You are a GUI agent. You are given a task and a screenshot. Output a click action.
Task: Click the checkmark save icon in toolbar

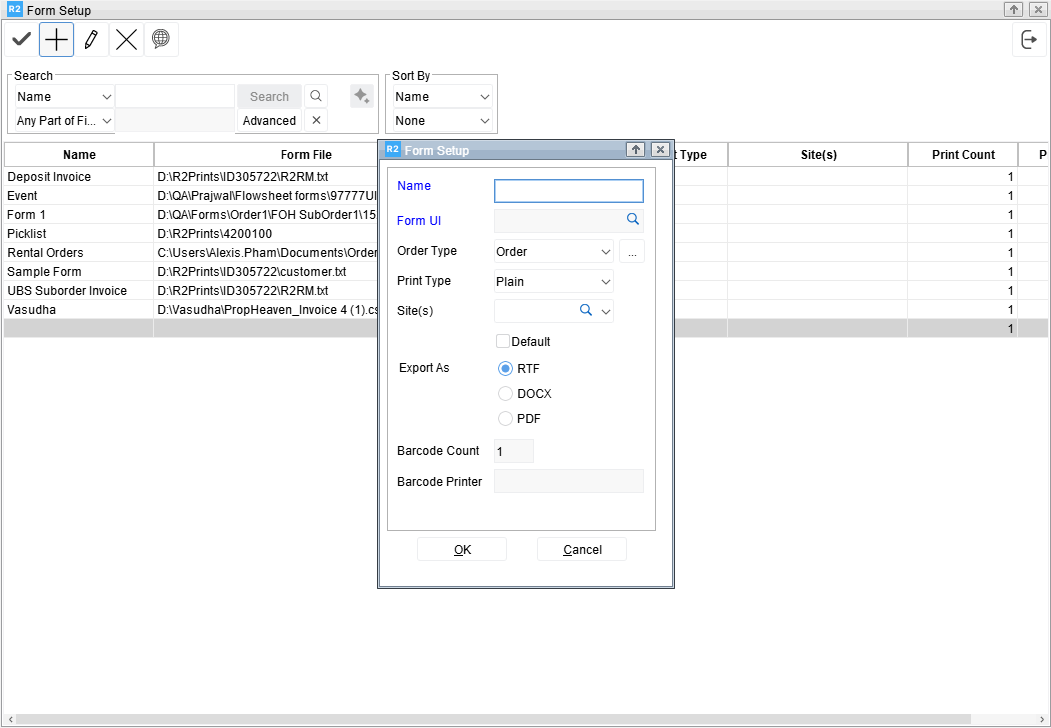point(21,40)
